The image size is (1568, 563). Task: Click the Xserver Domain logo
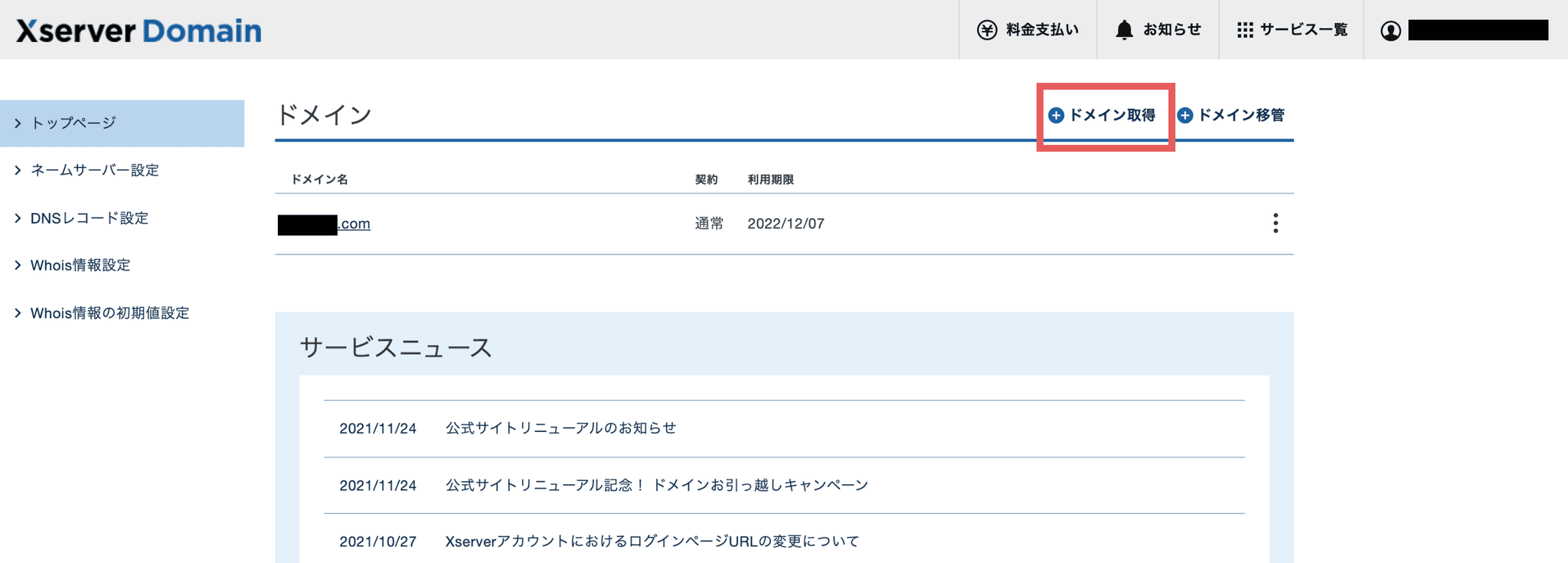click(139, 31)
